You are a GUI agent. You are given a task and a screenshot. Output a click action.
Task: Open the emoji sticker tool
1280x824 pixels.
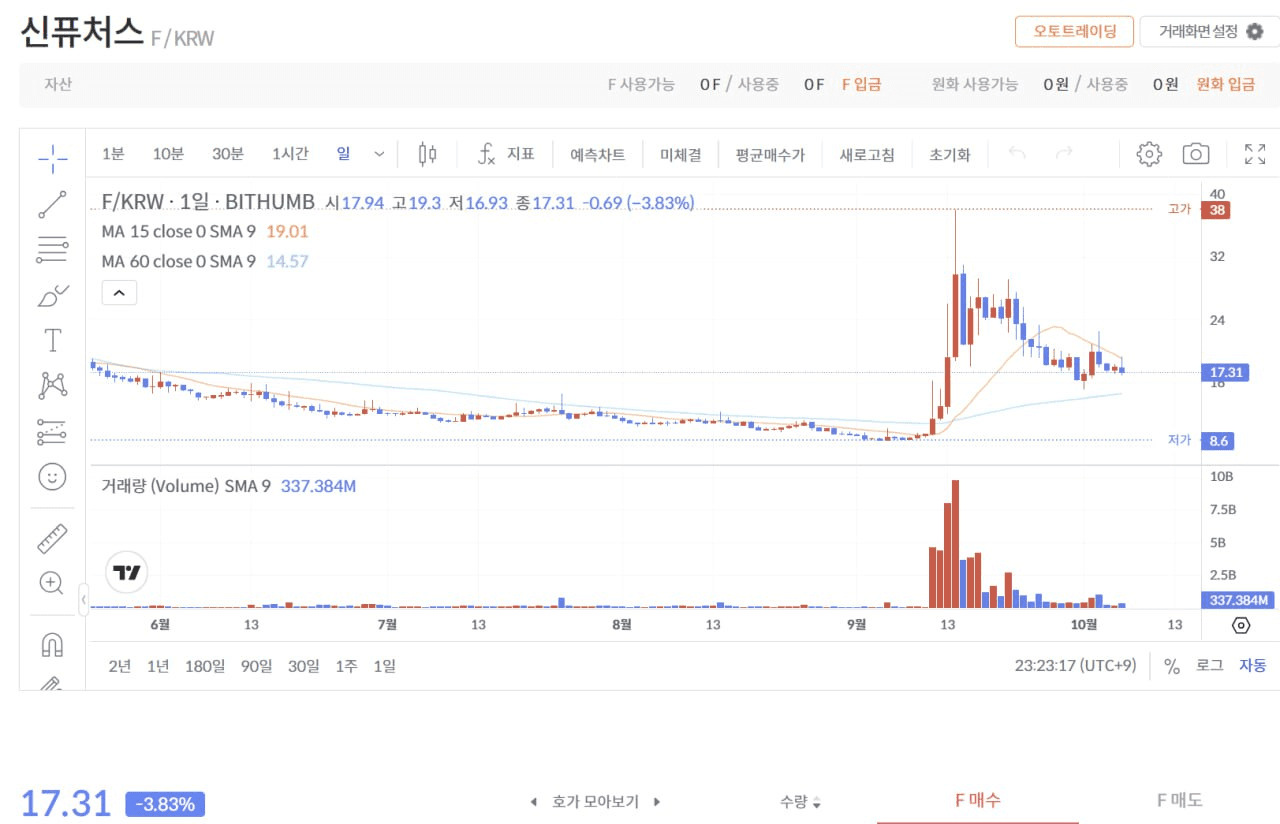tap(52, 476)
